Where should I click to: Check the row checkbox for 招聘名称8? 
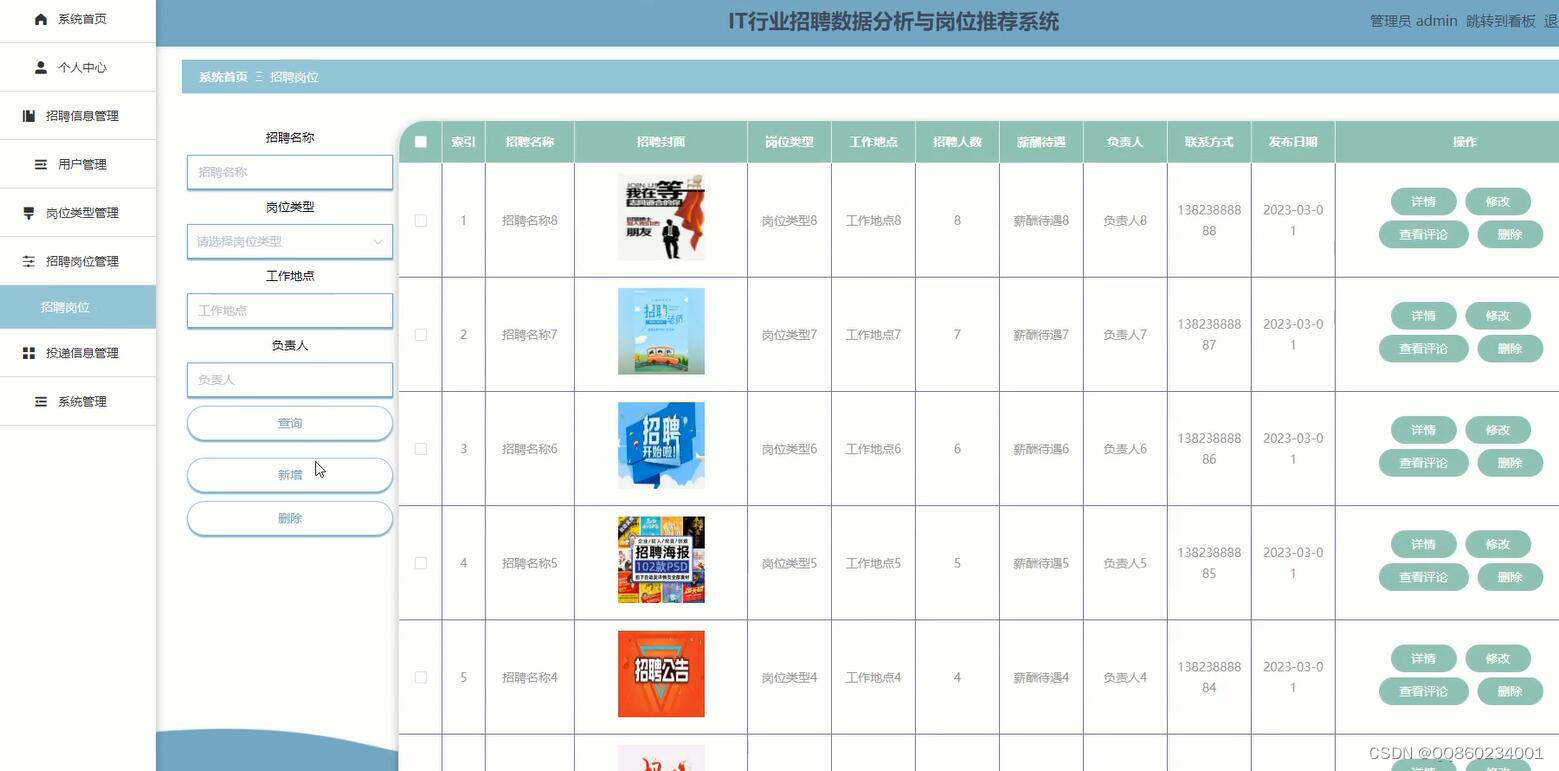click(421, 221)
